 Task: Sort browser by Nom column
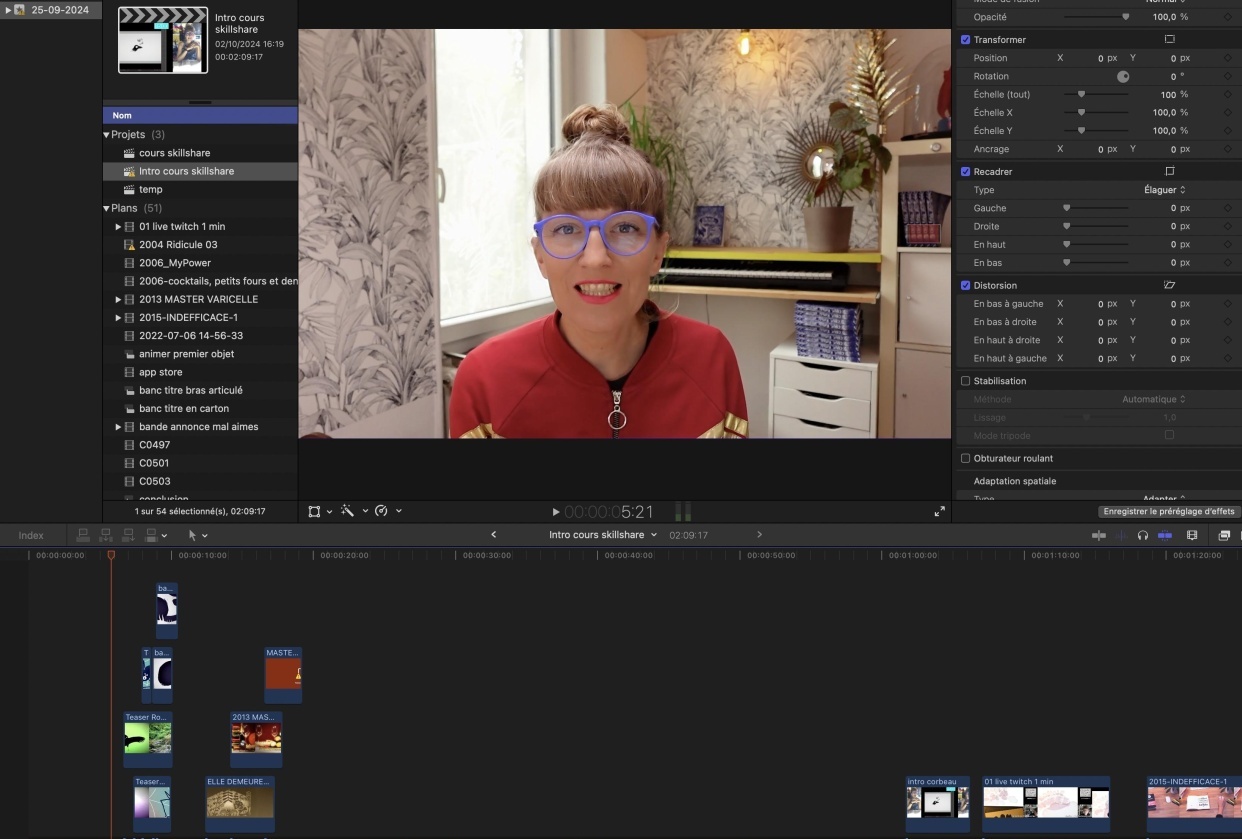pos(200,115)
